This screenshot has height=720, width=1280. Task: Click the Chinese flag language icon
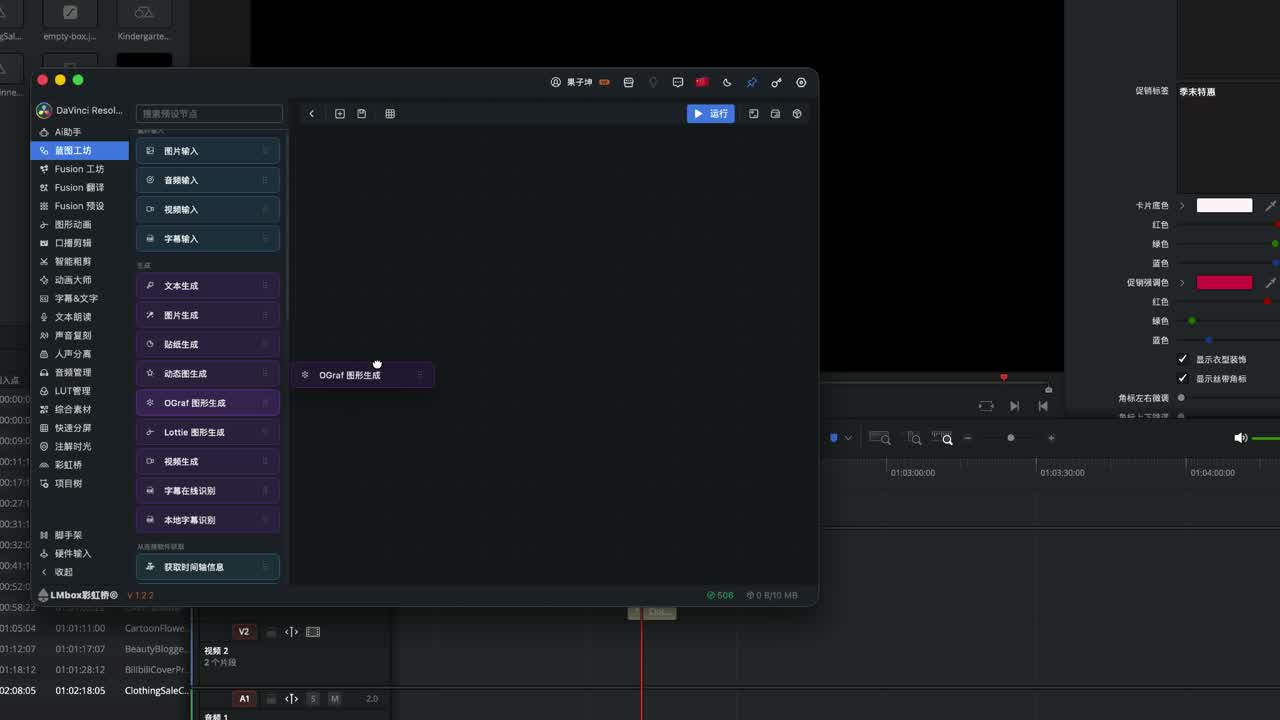(702, 82)
